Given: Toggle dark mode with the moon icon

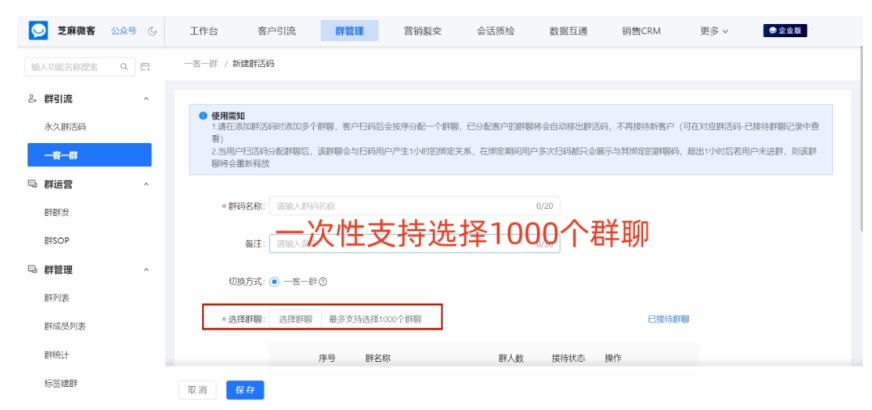Looking at the screenshot, I should (x=152, y=31).
